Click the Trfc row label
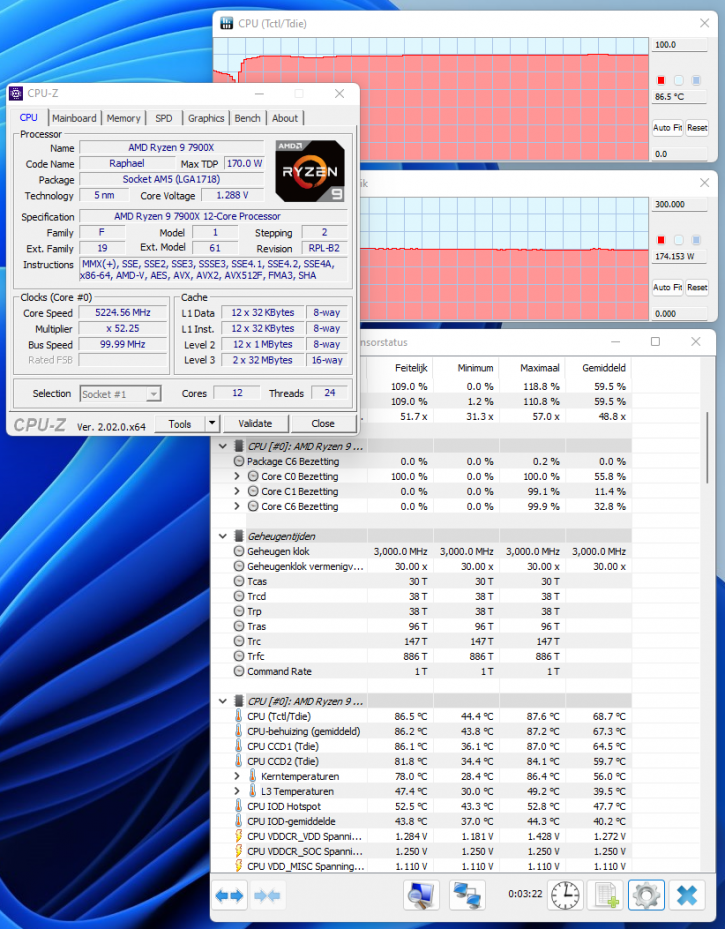This screenshot has height=929, width=725. tap(256, 656)
